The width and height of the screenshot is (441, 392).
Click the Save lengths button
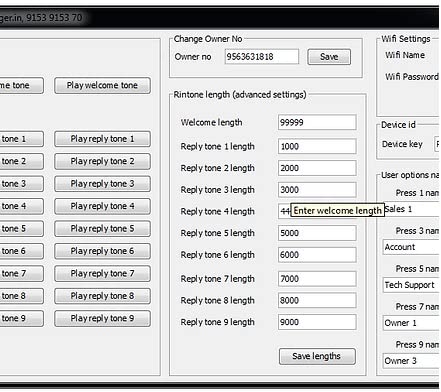[317, 356]
